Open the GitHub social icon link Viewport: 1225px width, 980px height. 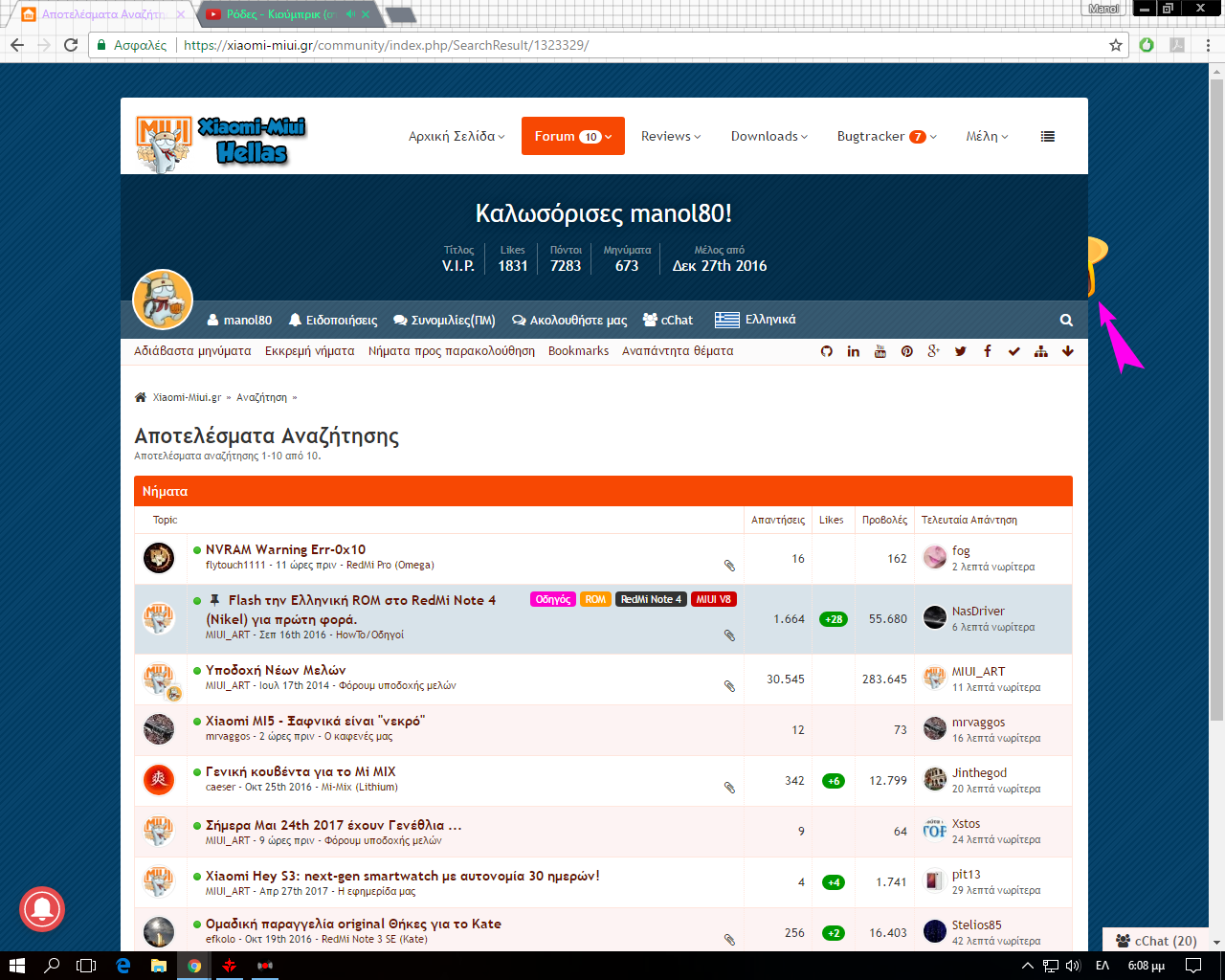click(x=827, y=351)
